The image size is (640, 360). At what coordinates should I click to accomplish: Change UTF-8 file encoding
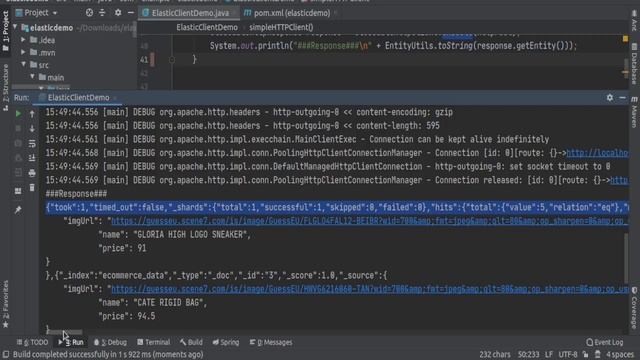568,355
